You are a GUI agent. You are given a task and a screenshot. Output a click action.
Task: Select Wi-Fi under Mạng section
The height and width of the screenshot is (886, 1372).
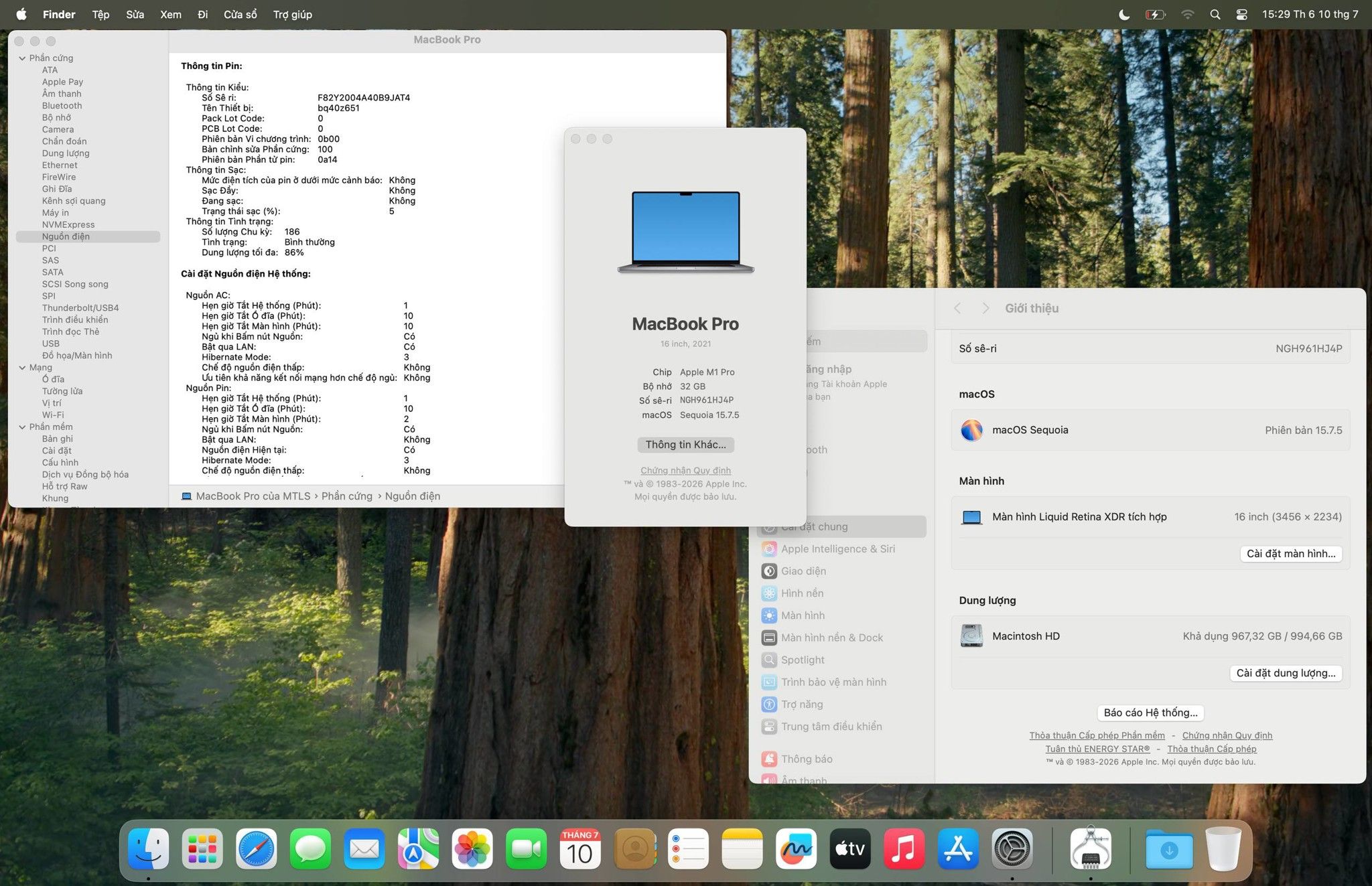point(53,415)
